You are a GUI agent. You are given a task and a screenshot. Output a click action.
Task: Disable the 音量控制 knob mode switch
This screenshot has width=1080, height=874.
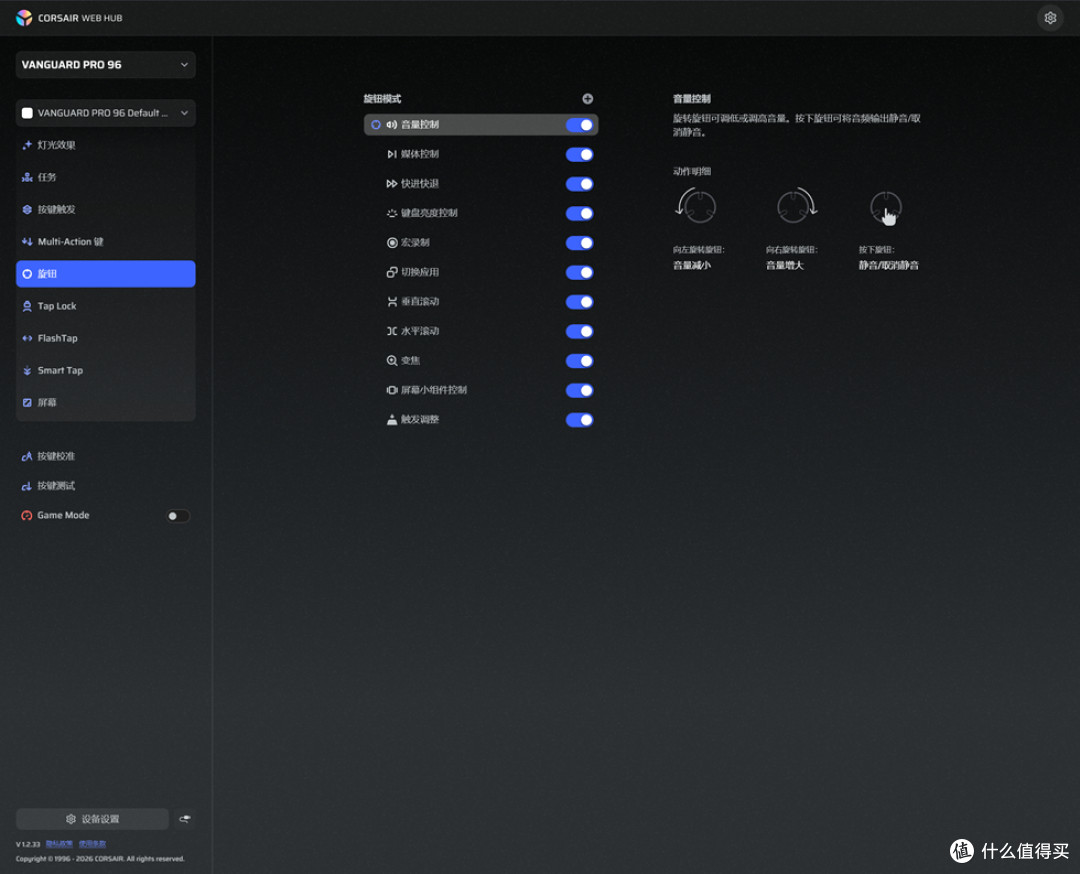click(x=579, y=125)
